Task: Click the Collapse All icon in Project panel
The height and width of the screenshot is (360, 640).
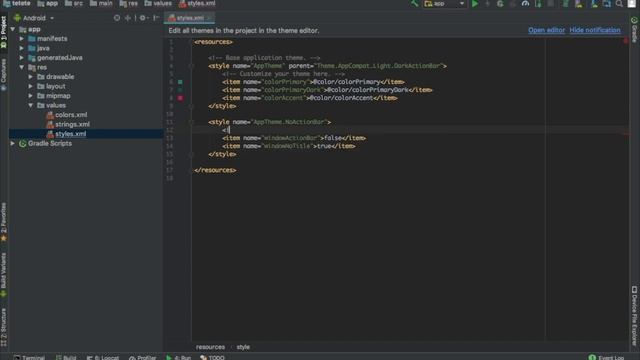Action: (x=128, y=18)
